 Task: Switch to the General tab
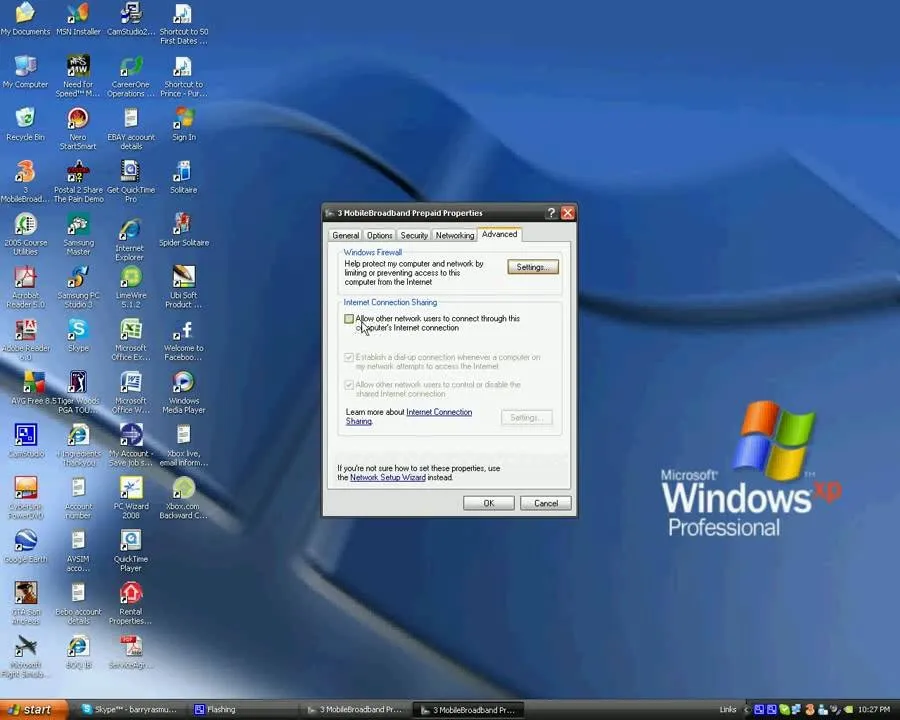tap(346, 235)
